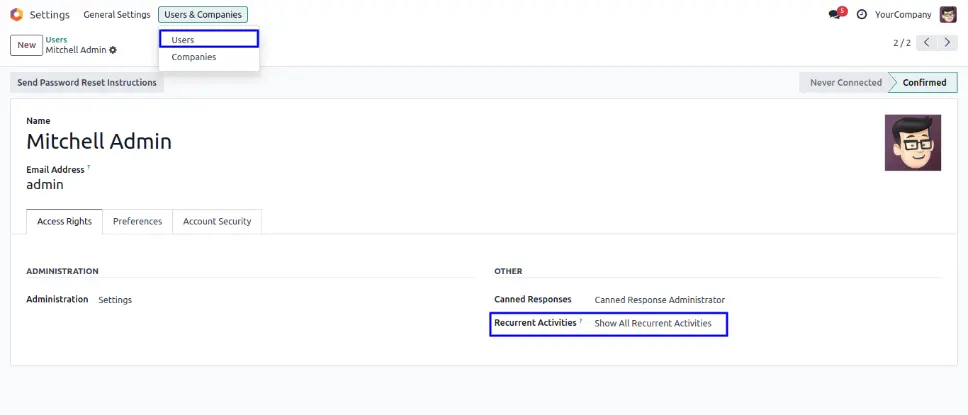Click the Odoo Settings app logo icon
This screenshot has height=415, width=968.
[16, 15]
